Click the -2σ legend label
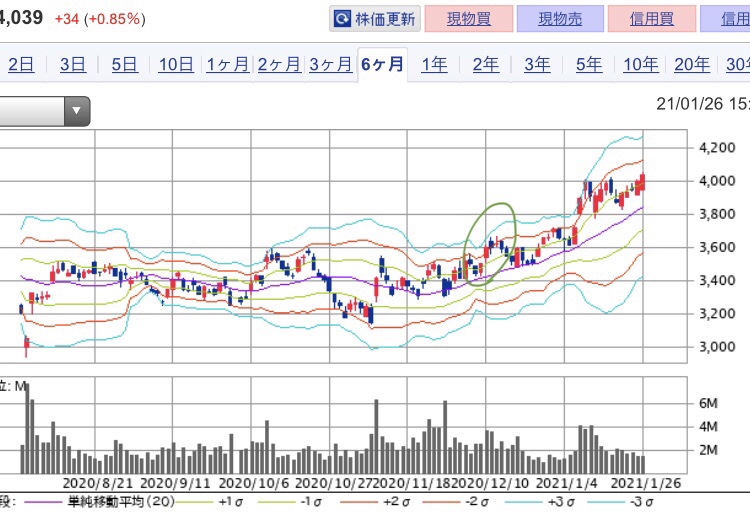Screen dimensions: 750x531 point(476,502)
